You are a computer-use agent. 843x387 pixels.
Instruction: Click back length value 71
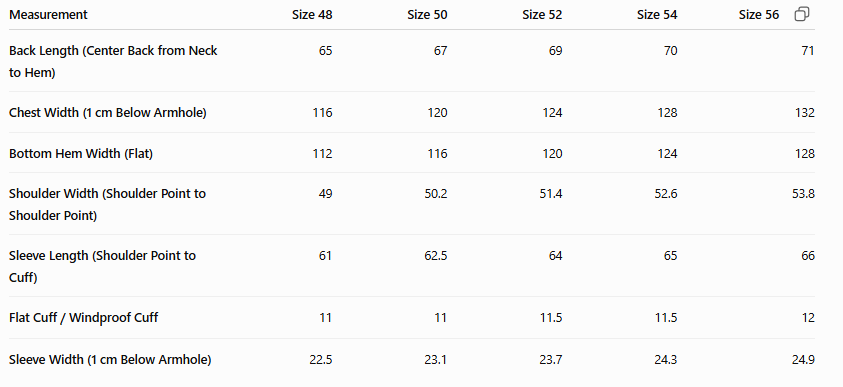tap(808, 51)
